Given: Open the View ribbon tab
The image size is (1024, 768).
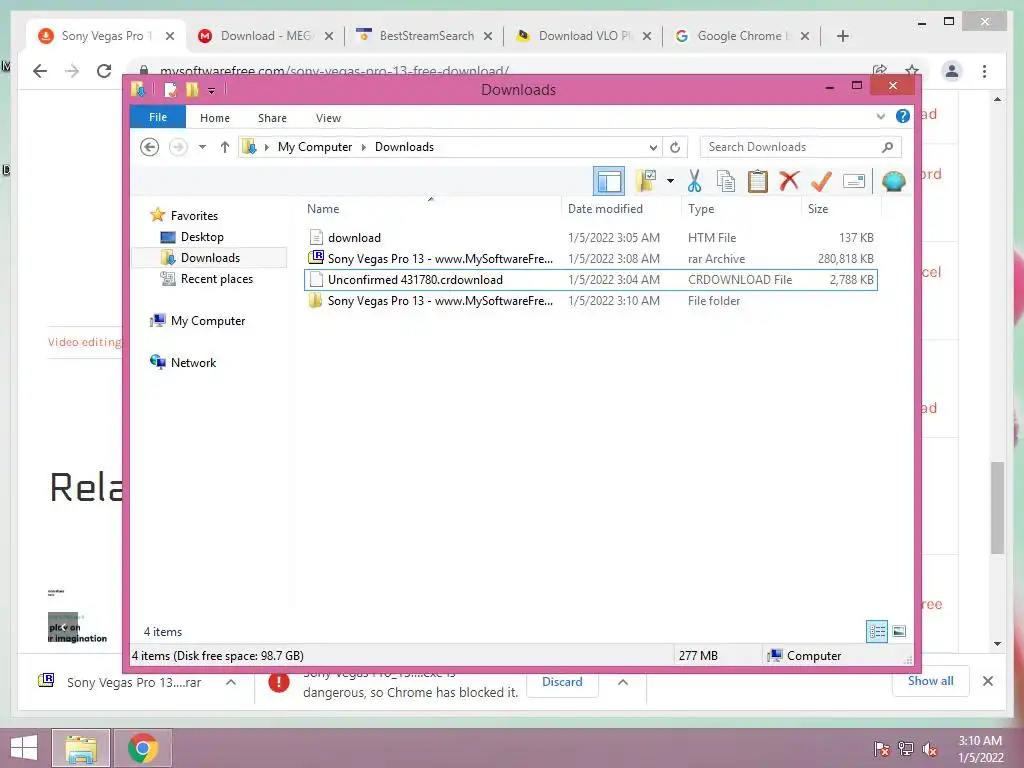Looking at the screenshot, I should pos(328,118).
